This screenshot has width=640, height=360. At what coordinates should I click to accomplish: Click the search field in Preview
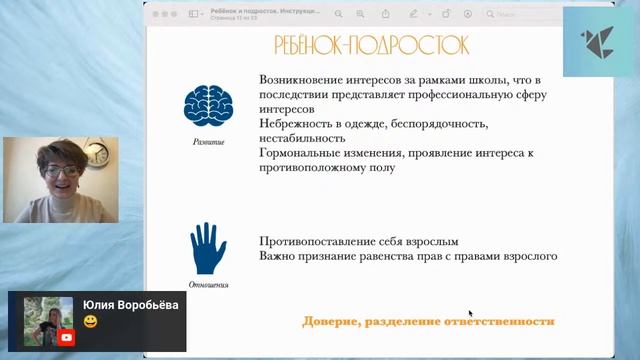coord(524,14)
